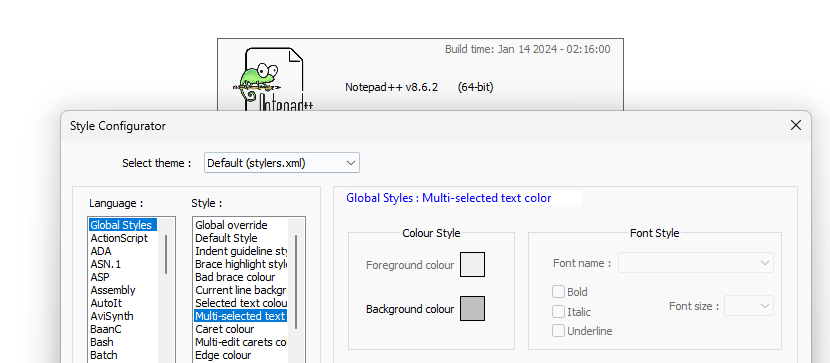830x363 pixels.
Task: Close the Style Configurator dialog
Action: pos(796,125)
